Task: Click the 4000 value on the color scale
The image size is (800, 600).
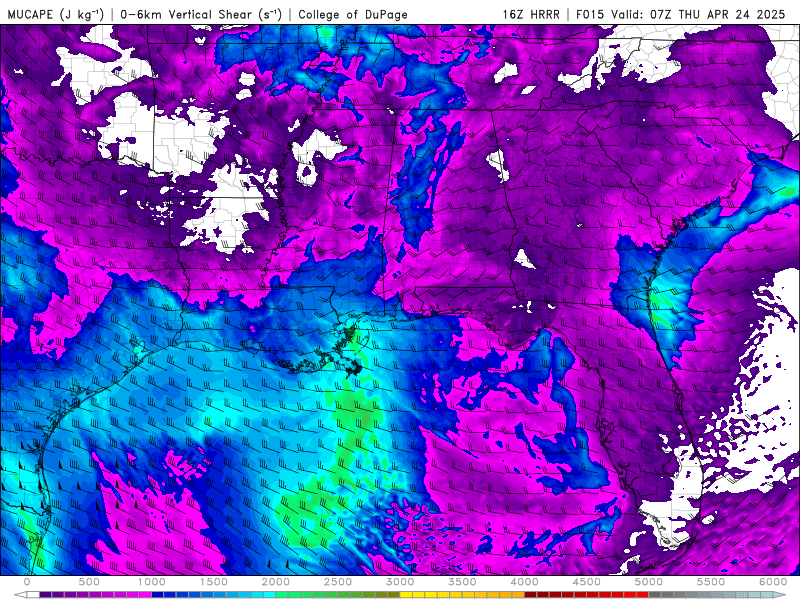Action: coord(524,582)
